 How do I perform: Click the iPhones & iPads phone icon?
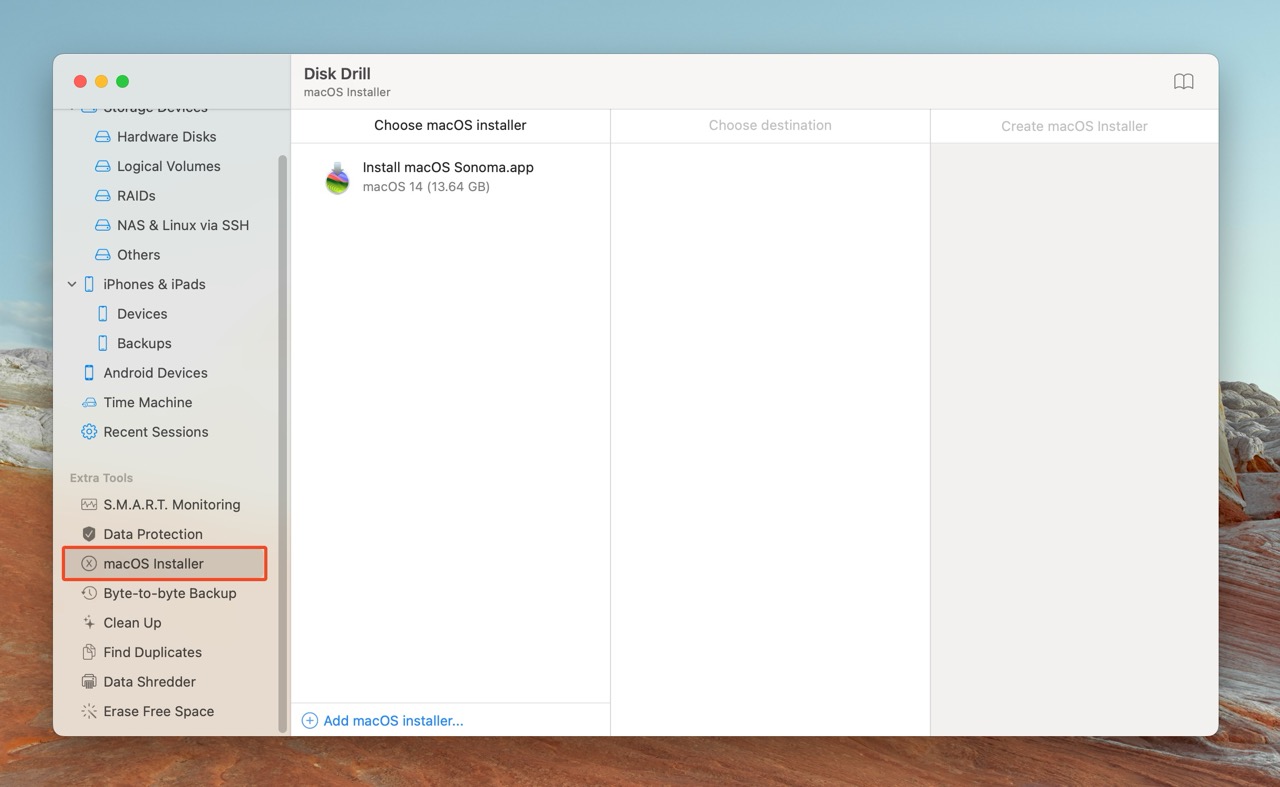89,284
